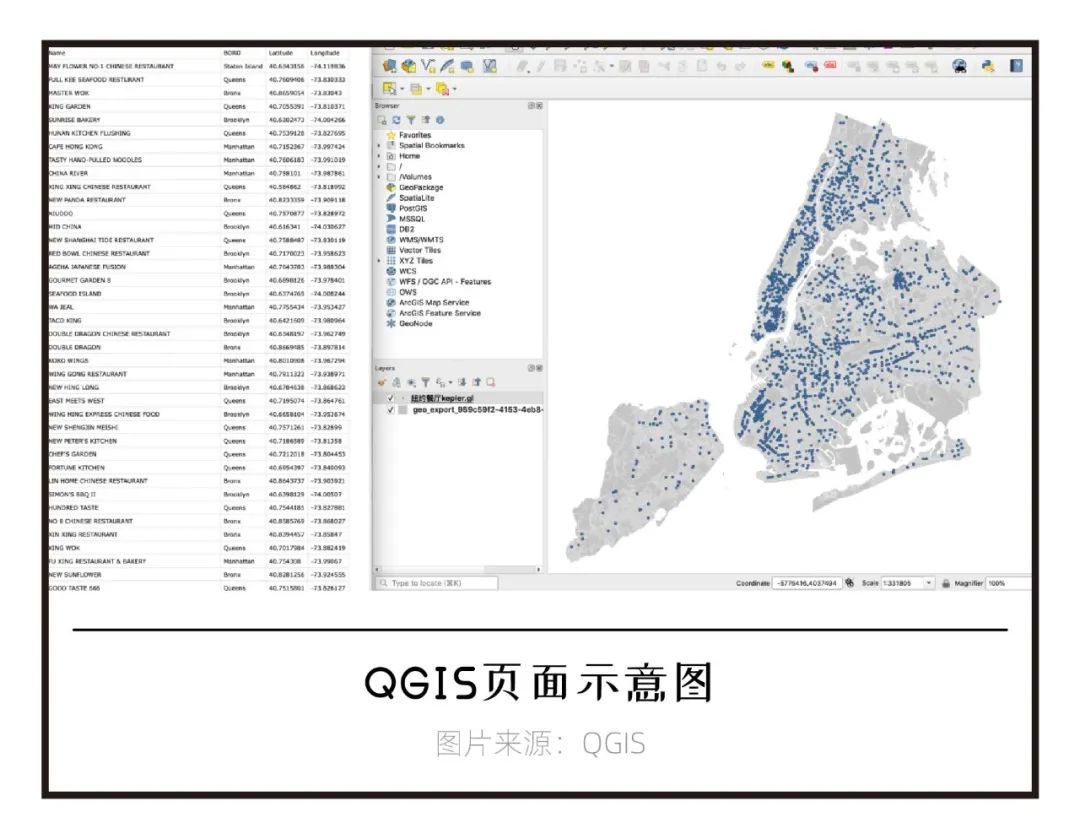Image resolution: width=1080 pixels, height=839 pixels.
Task: Toggle visibility of geo_export layer checkbox
Action: 391,410
